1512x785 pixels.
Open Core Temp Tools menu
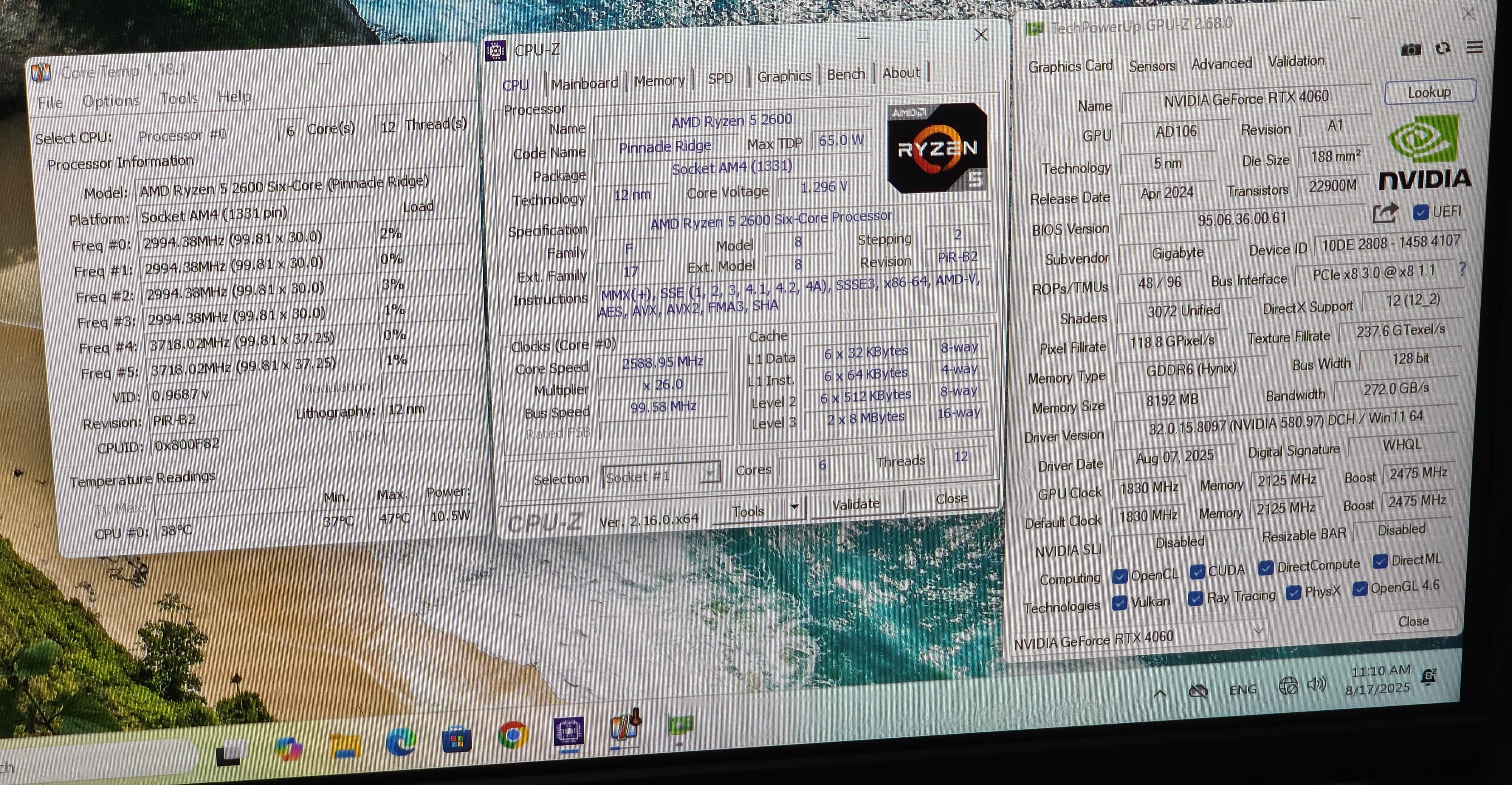179,98
